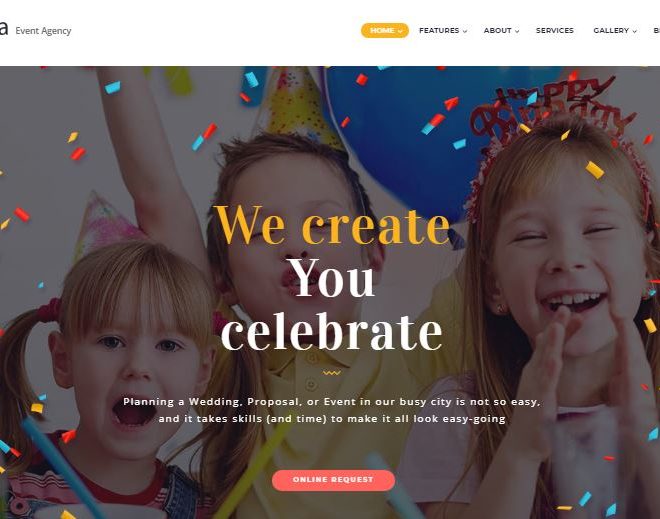The image size is (660, 519).
Task: Open the cut-off menu item after GALLERY
Action: 656,31
